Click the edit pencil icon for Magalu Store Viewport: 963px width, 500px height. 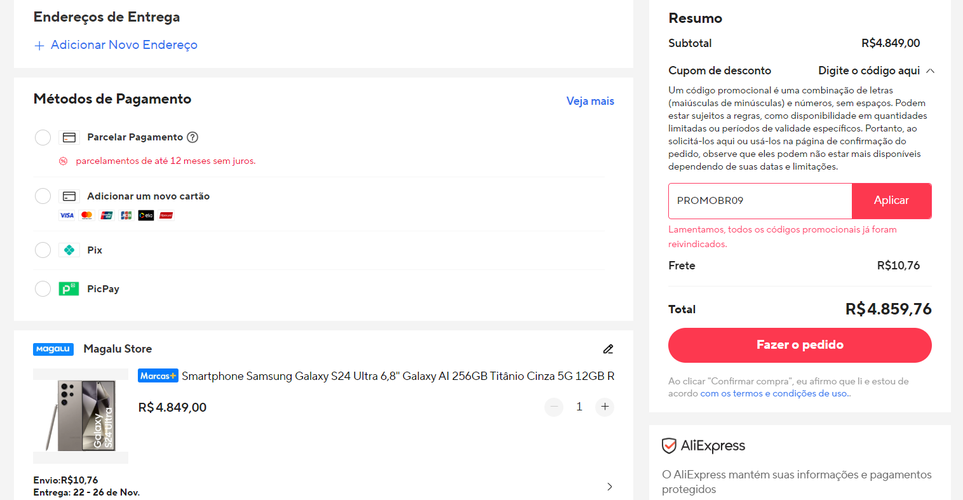coord(608,349)
